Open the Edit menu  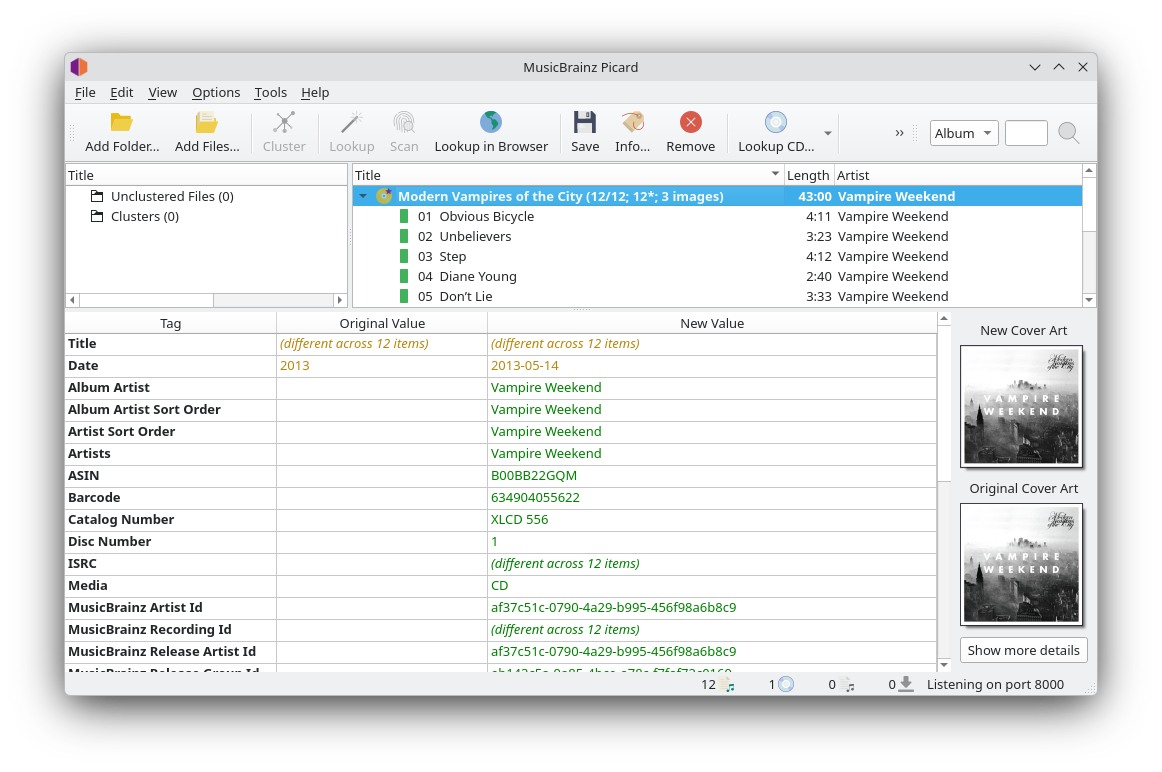click(122, 93)
